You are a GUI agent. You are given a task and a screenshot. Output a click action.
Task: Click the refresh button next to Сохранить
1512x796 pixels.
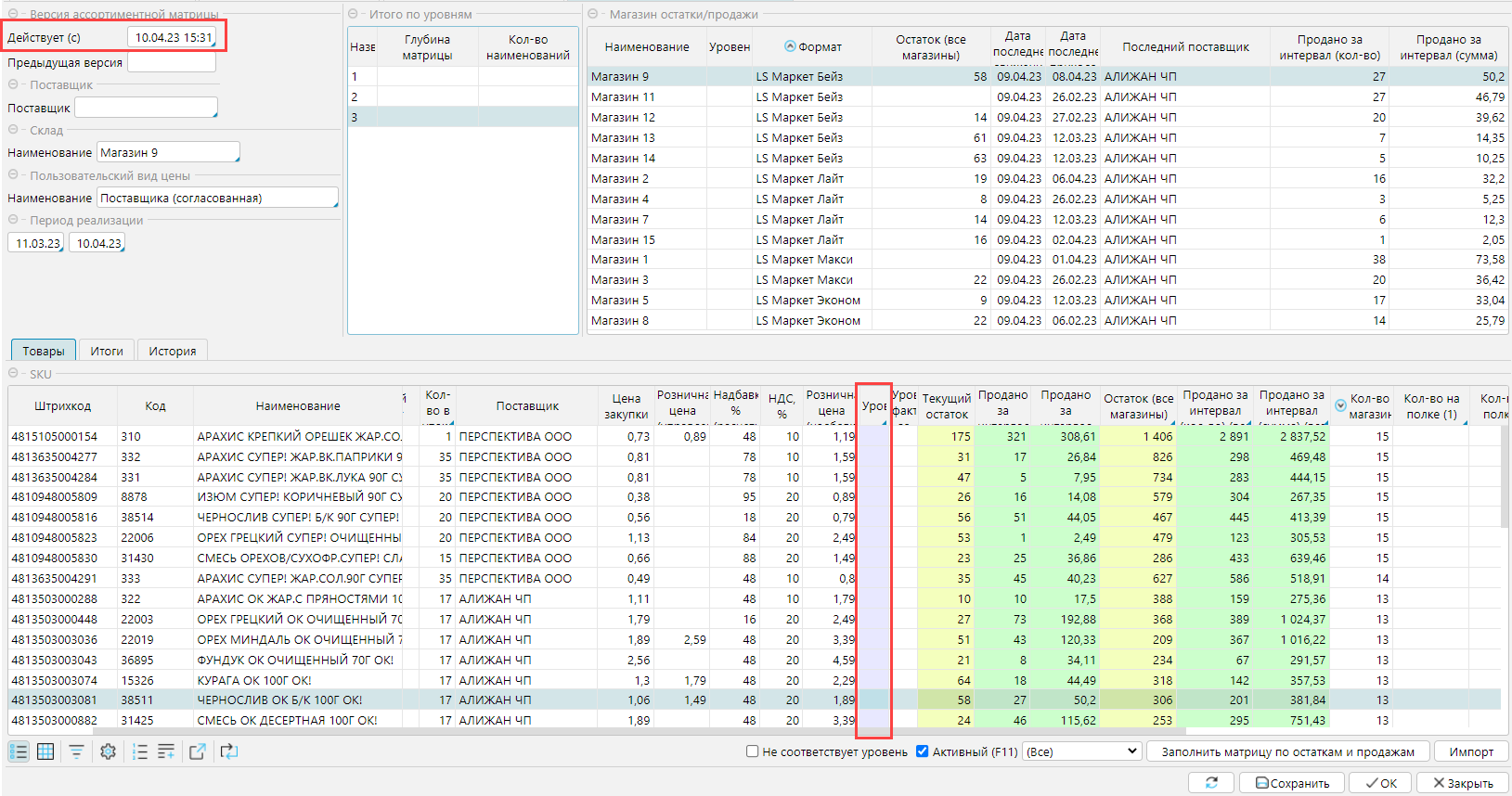pyautogui.click(x=1211, y=783)
